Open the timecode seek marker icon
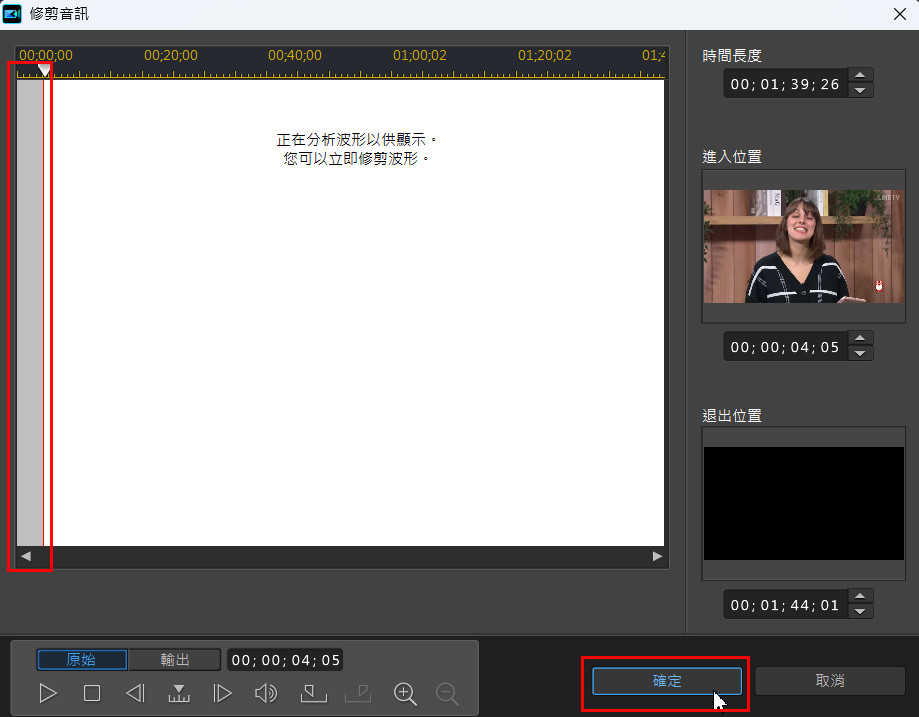The height and width of the screenshot is (717, 919). tap(179, 693)
